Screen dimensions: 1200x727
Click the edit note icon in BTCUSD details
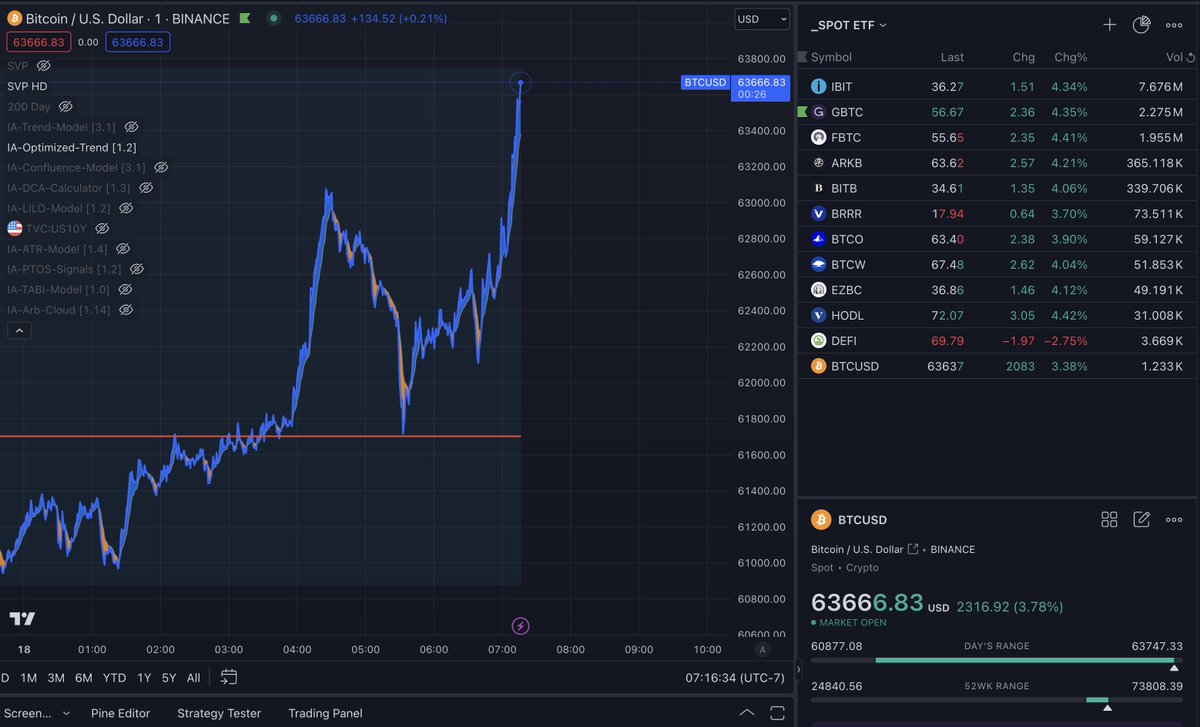tap(1141, 519)
